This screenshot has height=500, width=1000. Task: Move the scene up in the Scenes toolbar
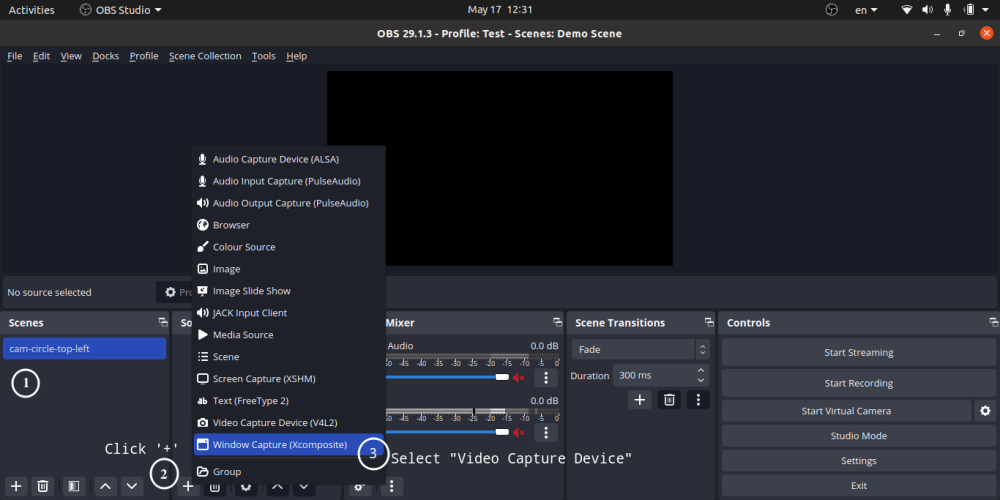(x=106, y=487)
